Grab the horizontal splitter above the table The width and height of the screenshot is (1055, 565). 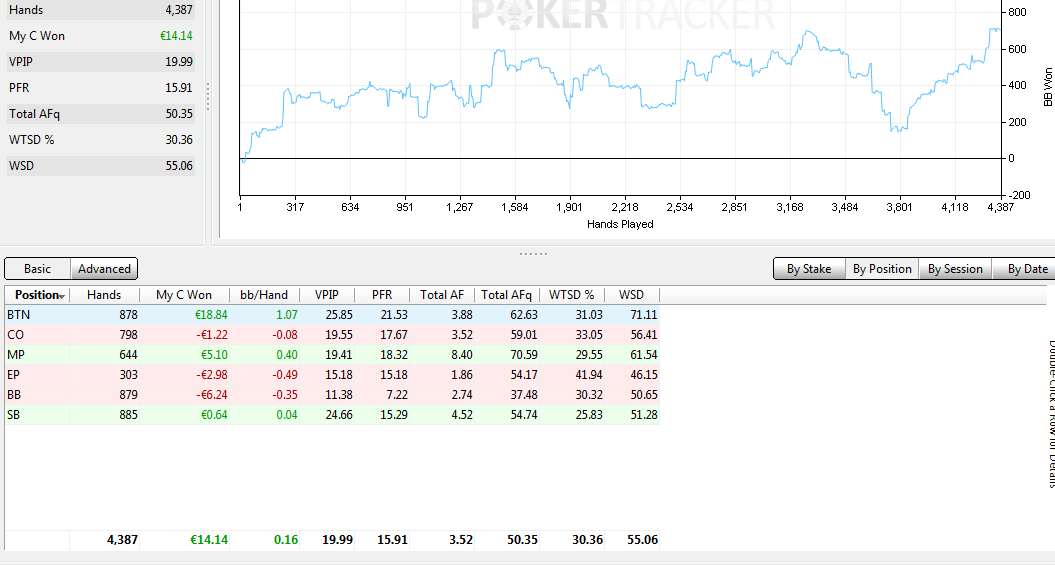point(534,254)
